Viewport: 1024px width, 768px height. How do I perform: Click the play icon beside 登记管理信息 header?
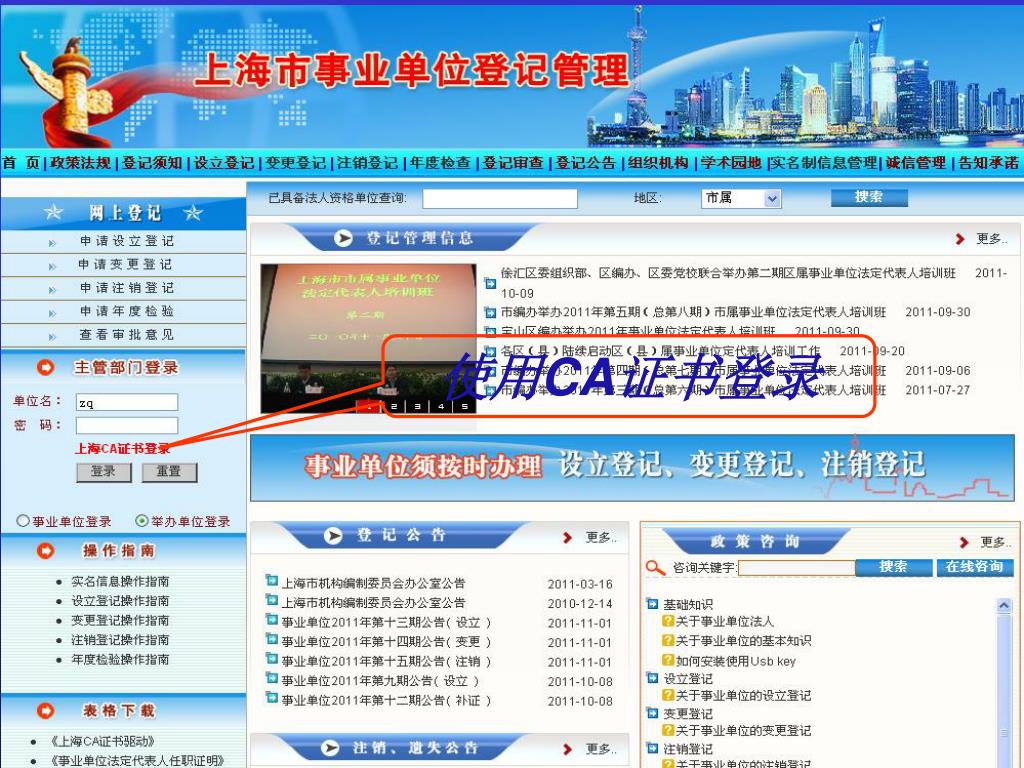point(343,238)
